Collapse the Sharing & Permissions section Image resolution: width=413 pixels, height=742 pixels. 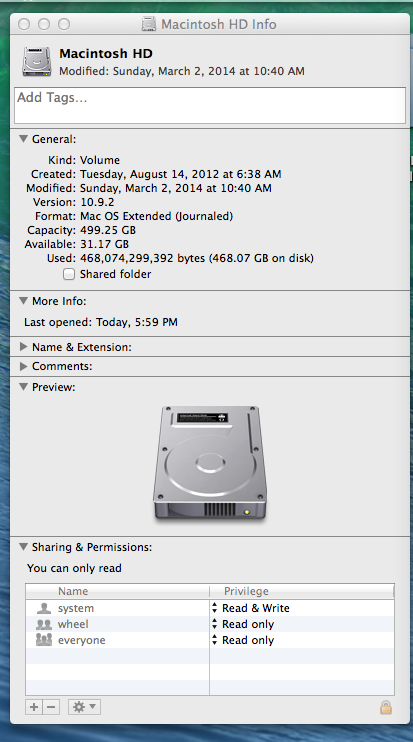[23, 547]
